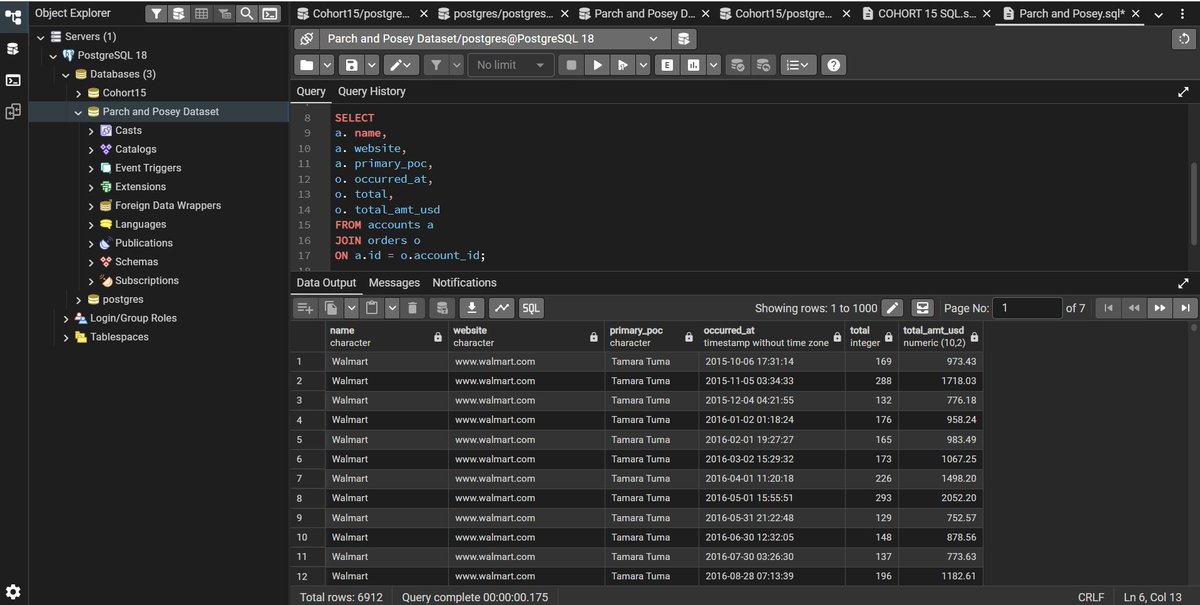Screen dimensions: 1200x605
Task: Click the Page No input field
Action: (1028, 308)
